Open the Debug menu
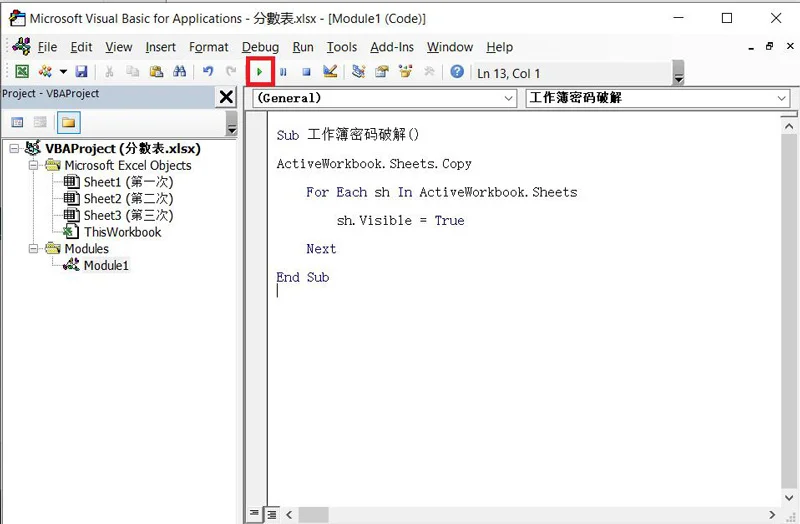 (260, 47)
